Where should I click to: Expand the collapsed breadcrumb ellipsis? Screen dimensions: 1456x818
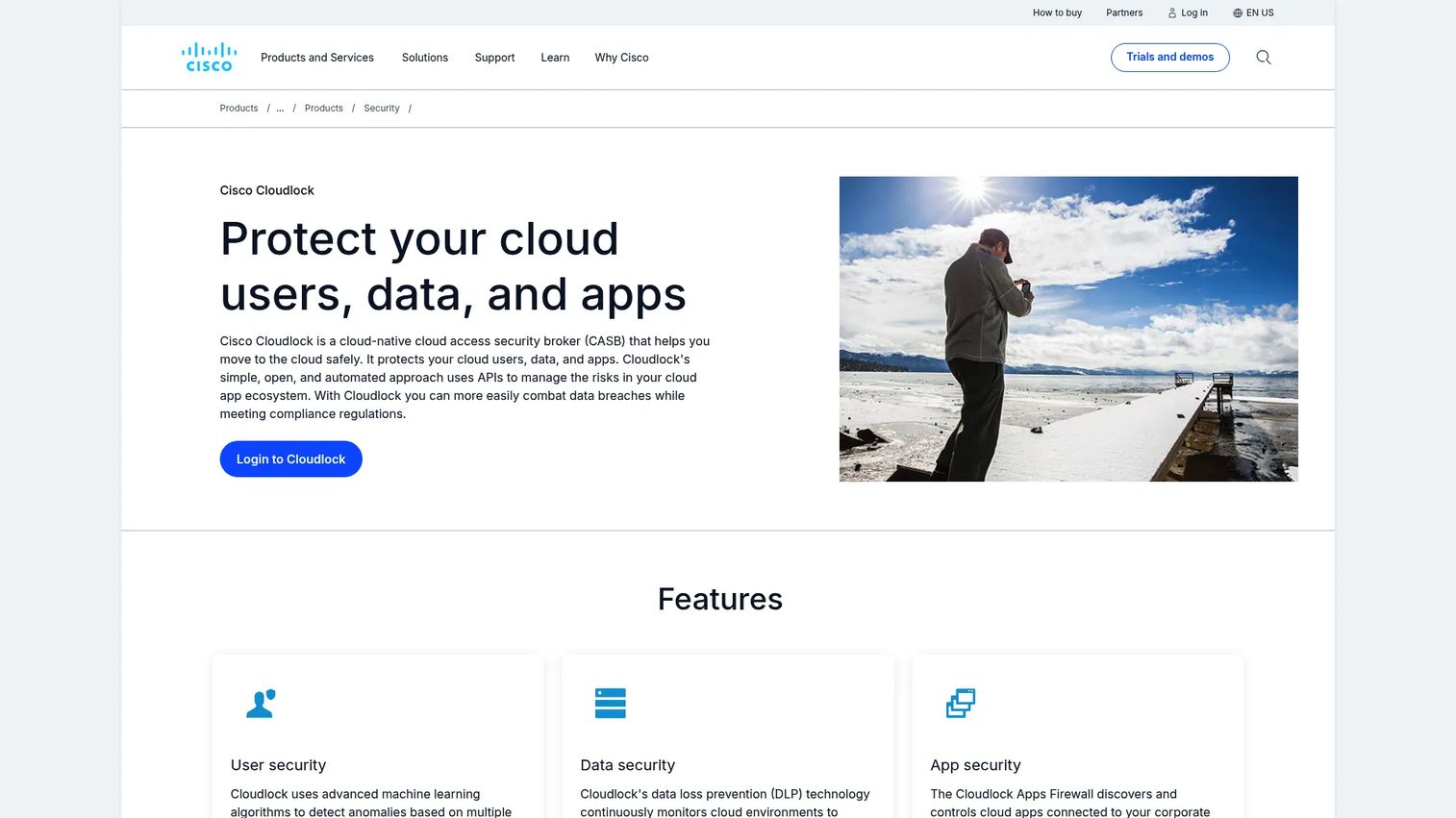tap(280, 109)
